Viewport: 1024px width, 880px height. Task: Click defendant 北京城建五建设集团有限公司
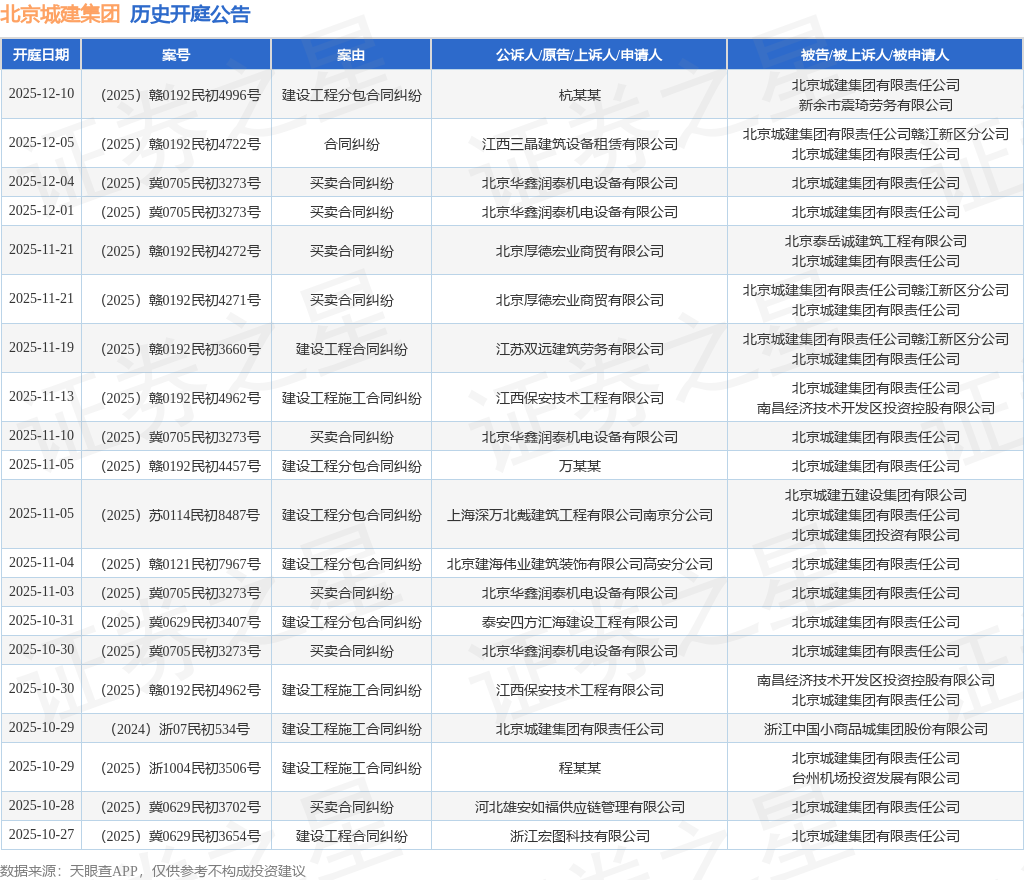coord(876,495)
